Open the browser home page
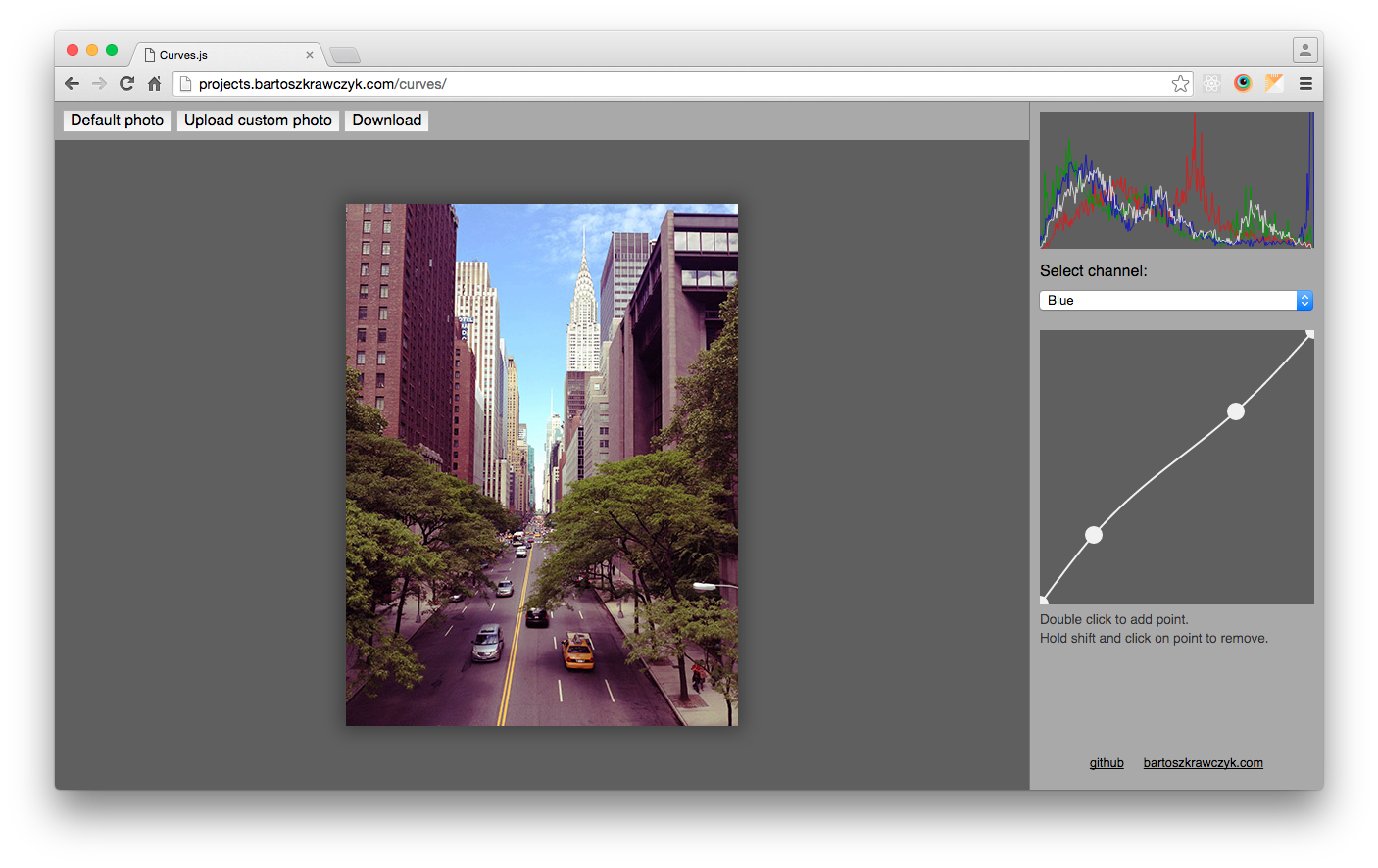The height and width of the screenshot is (868, 1378). pos(154,83)
